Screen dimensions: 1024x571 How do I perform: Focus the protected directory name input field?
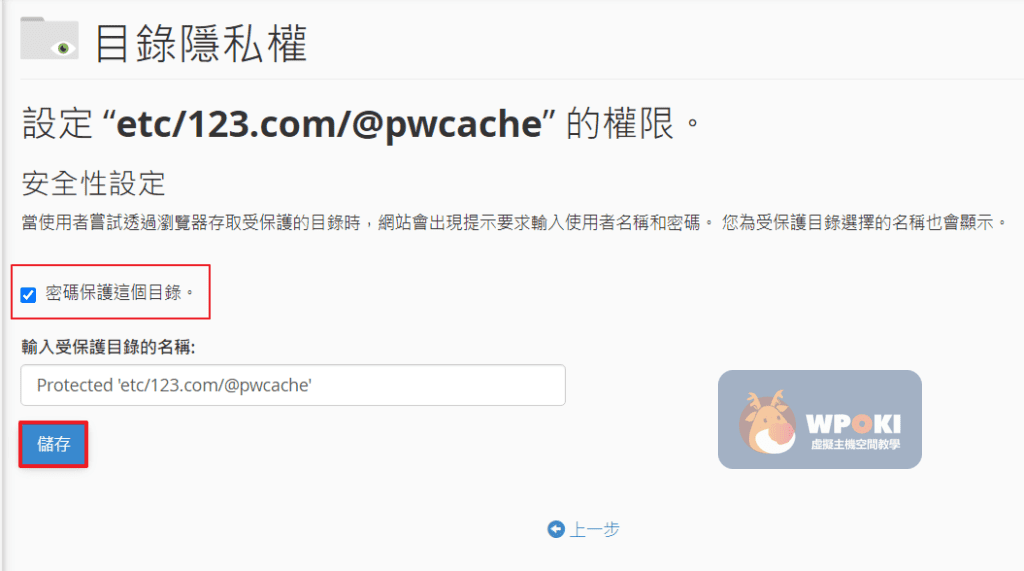point(293,385)
